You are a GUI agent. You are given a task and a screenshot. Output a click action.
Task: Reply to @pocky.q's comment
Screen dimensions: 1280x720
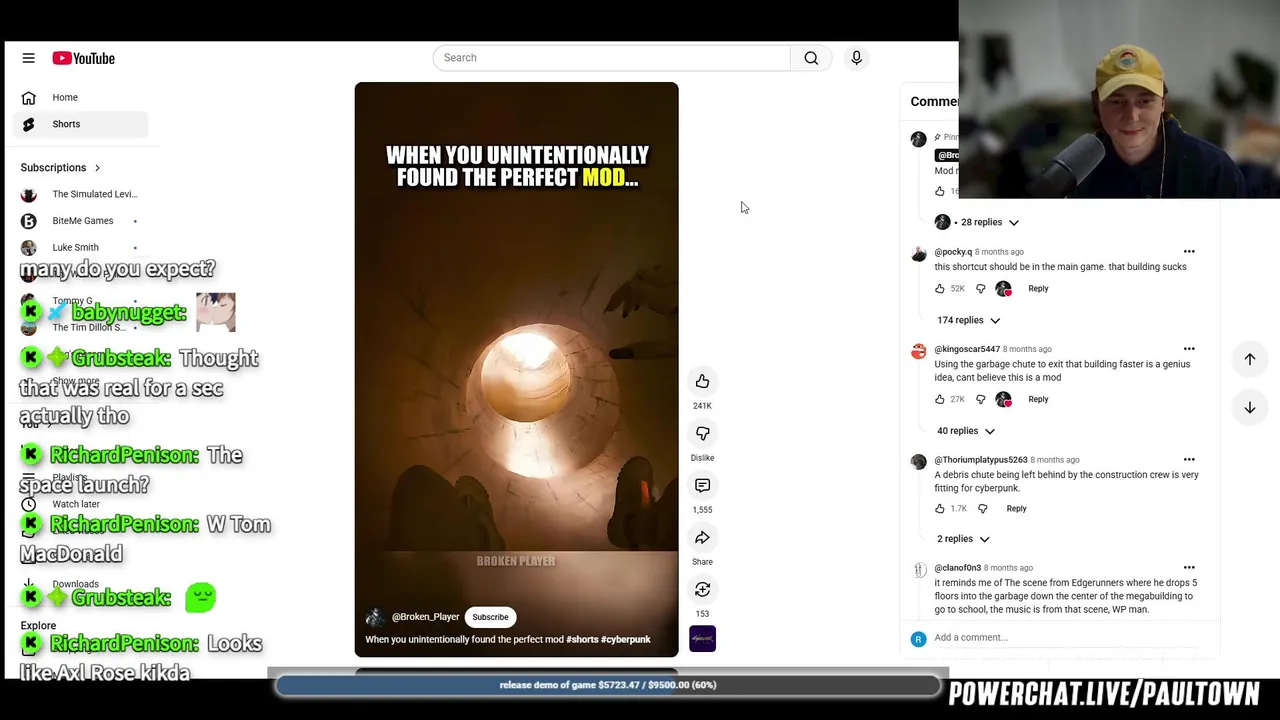point(1038,288)
